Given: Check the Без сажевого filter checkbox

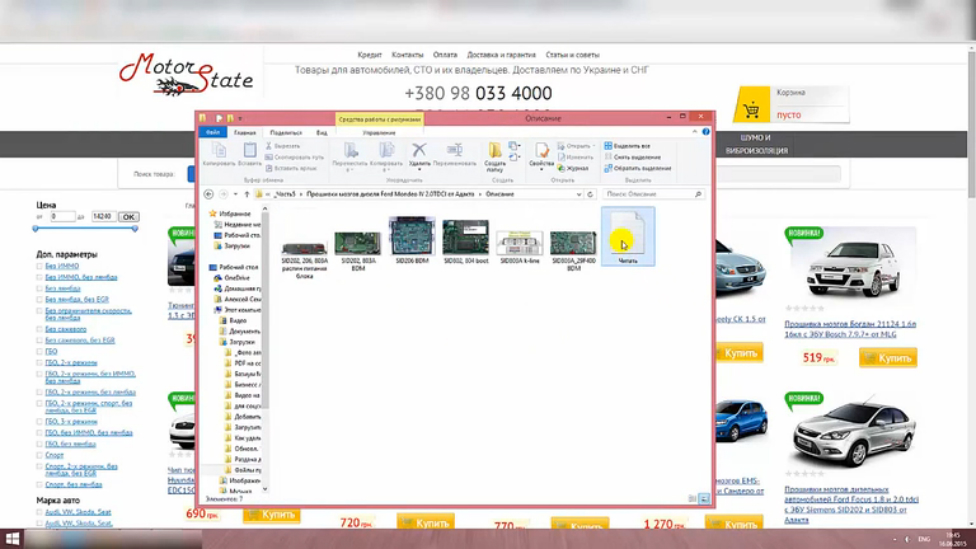Looking at the screenshot, I should point(40,329).
